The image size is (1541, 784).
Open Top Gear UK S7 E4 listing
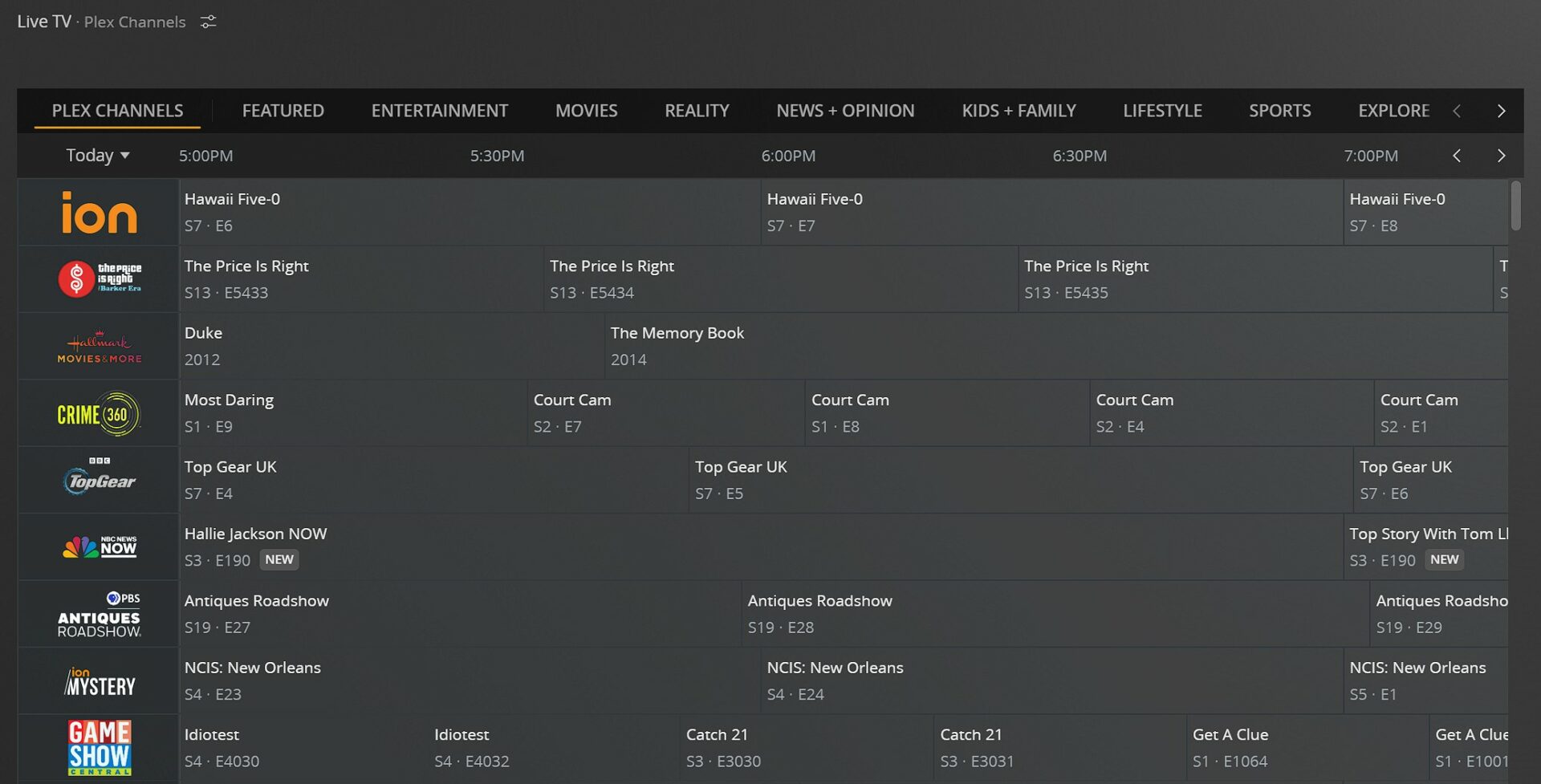pos(433,480)
